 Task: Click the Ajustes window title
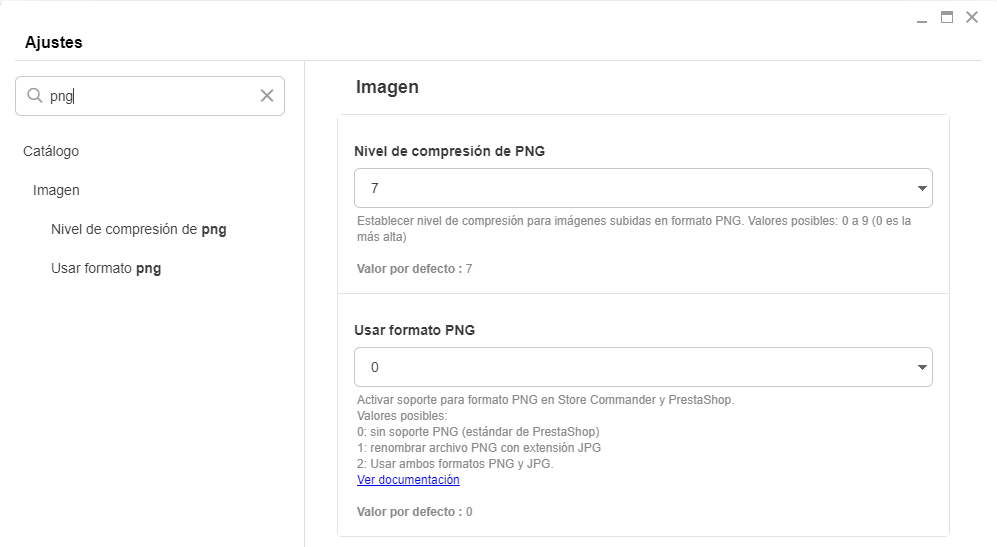click(54, 42)
